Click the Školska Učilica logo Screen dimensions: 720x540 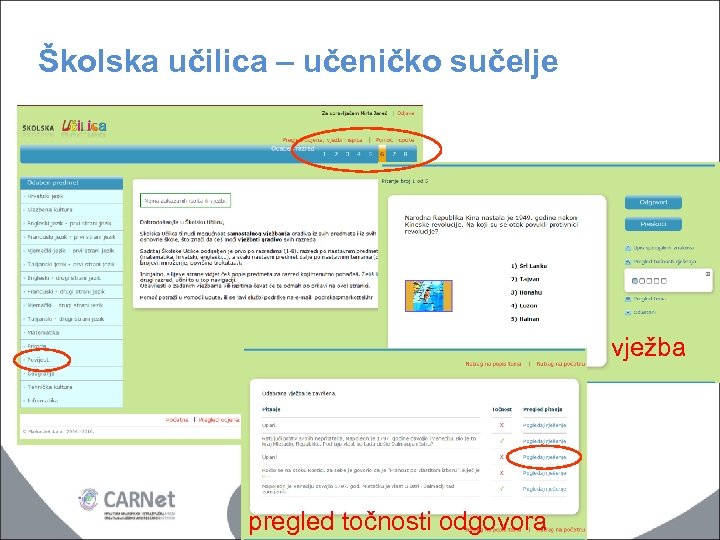(x=64, y=127)
